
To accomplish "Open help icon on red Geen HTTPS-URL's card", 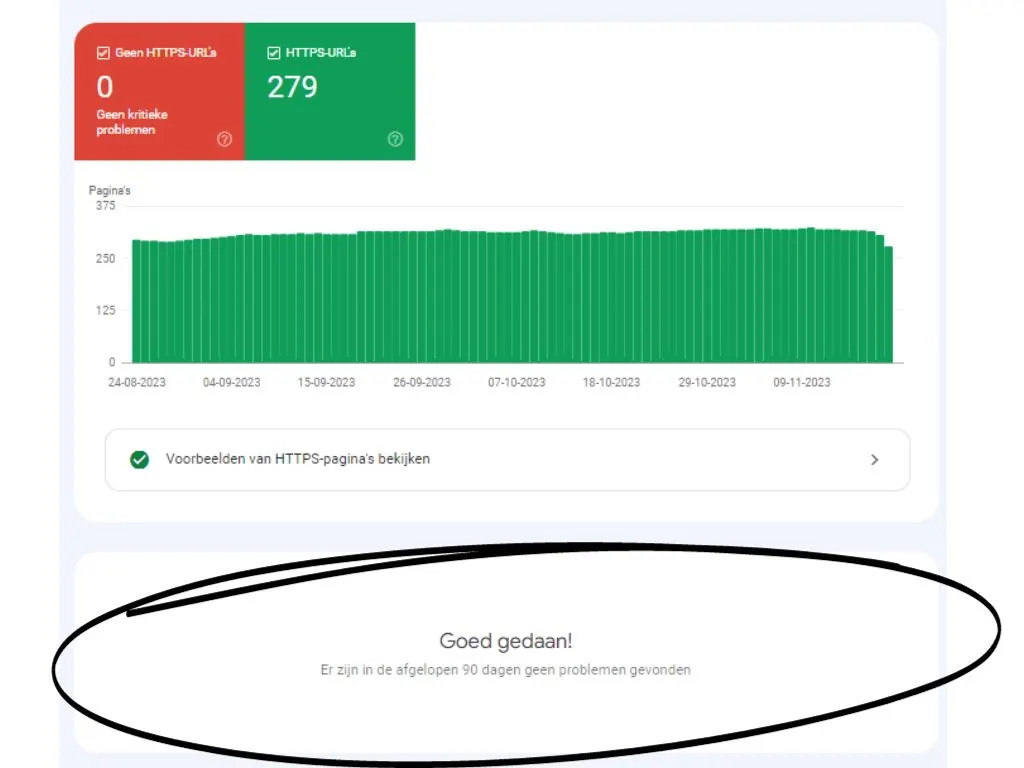I will [x=224, y=139].
